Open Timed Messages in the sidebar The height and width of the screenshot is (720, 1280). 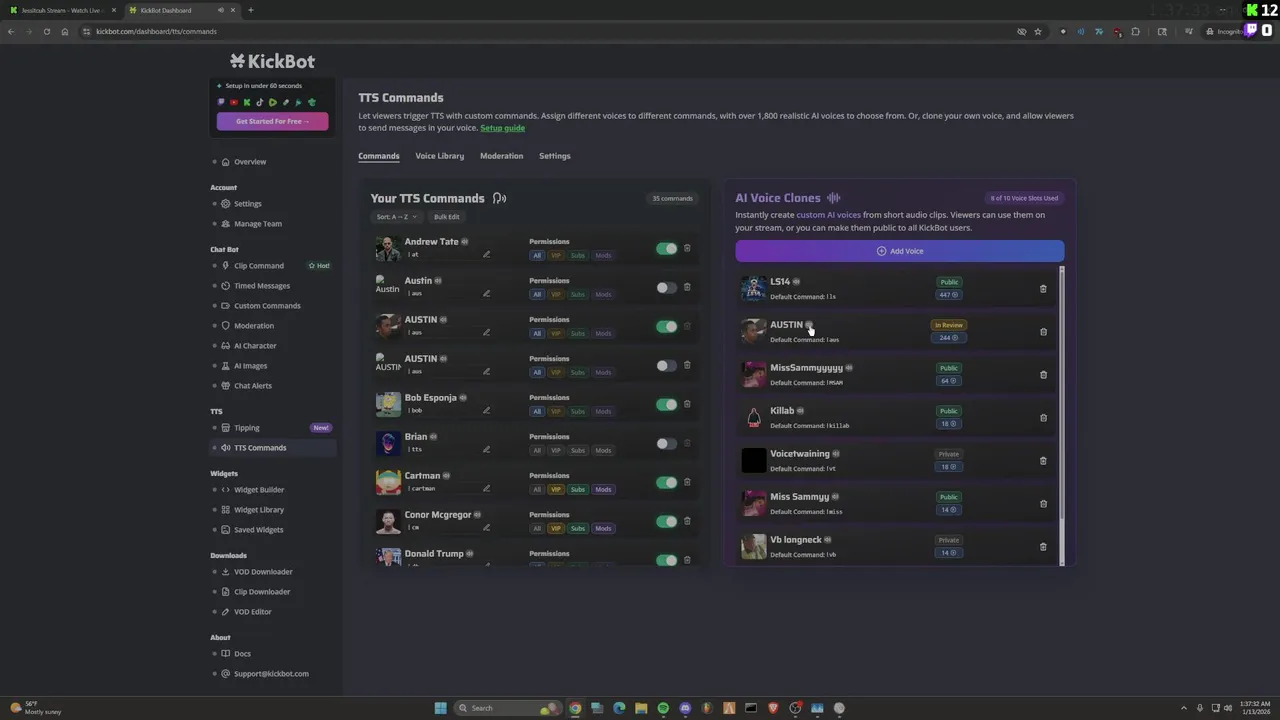click(x=262, y=286)
